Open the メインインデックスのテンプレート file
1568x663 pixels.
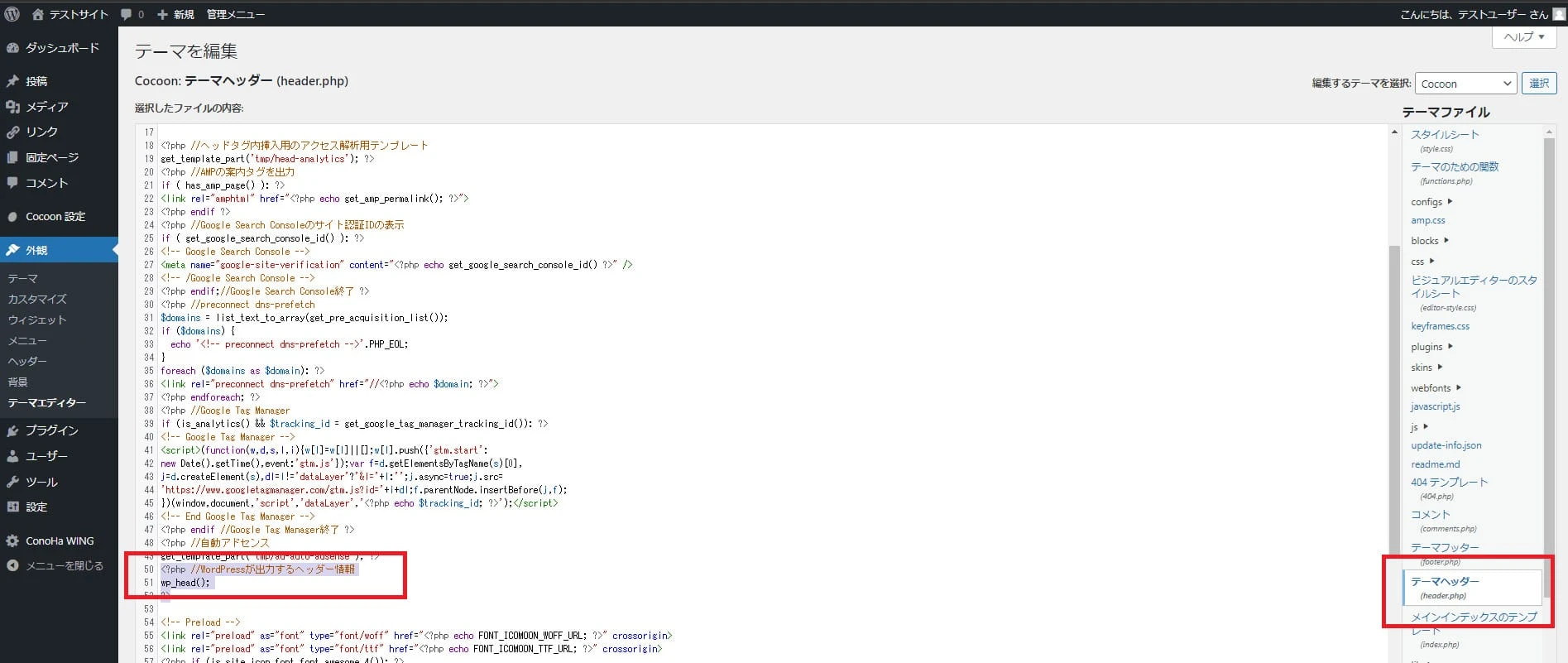(x=1474, y=623)
